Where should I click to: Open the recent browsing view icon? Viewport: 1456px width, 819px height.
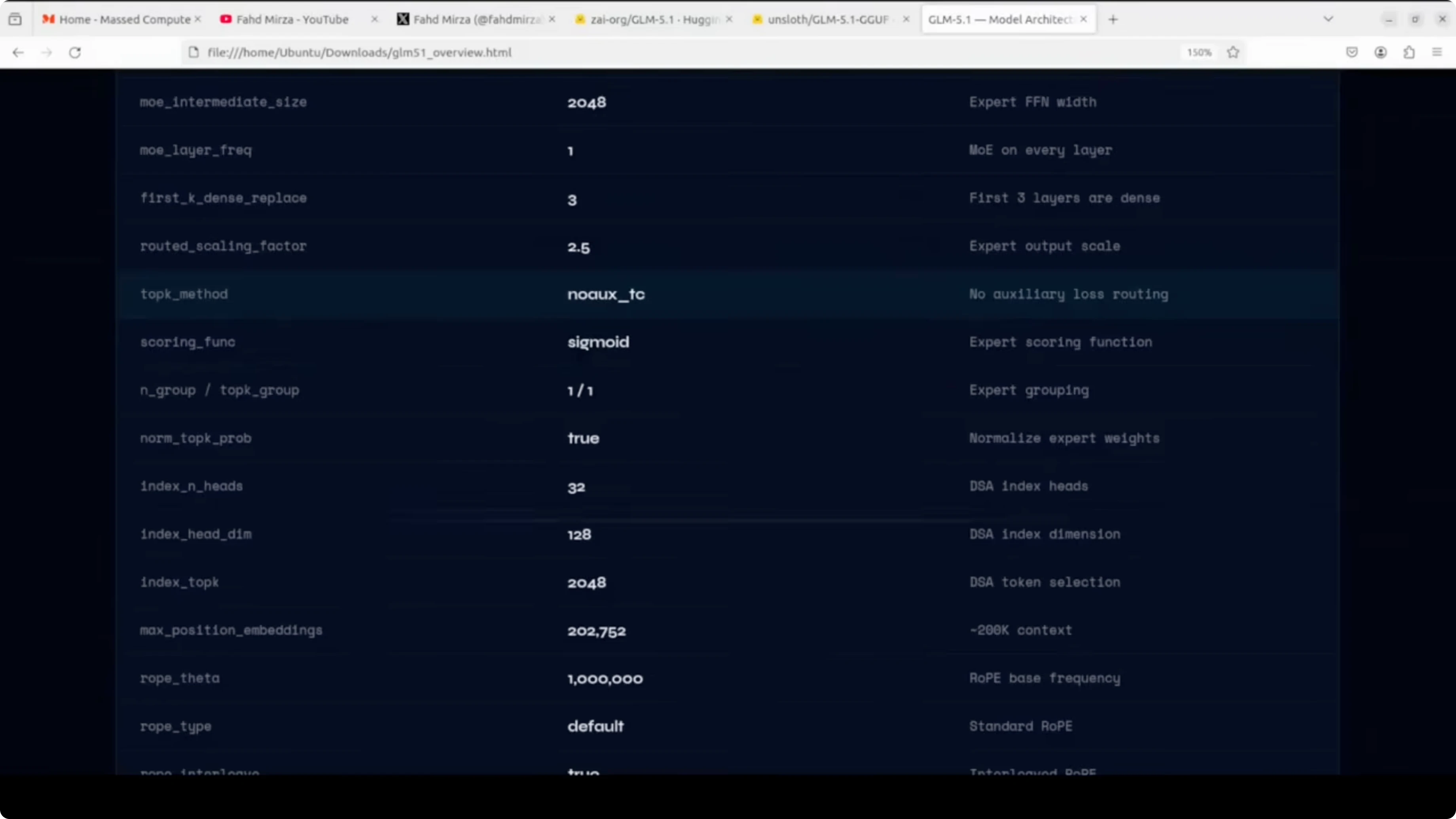15,20
